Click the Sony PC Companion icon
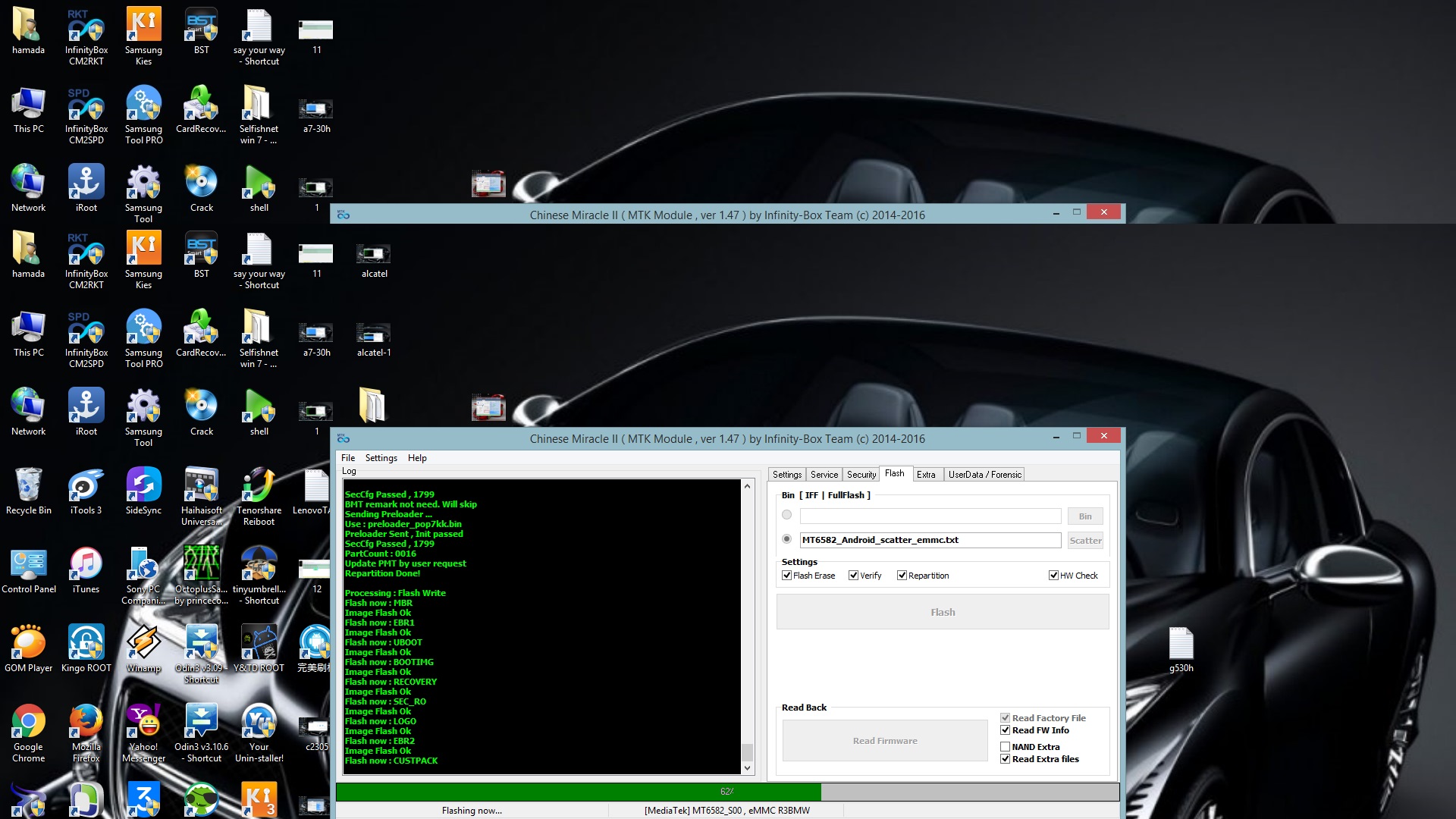1456x819 pixels. (x=143, y=575)
